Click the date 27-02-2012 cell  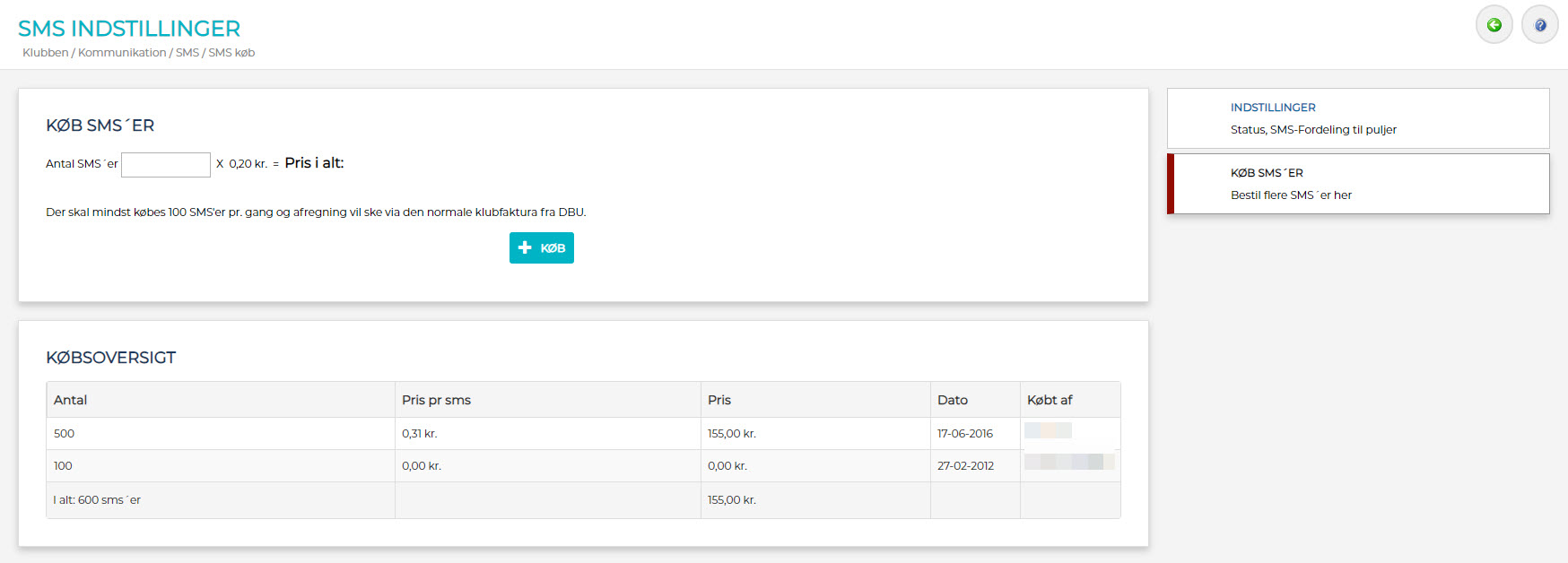965,466
